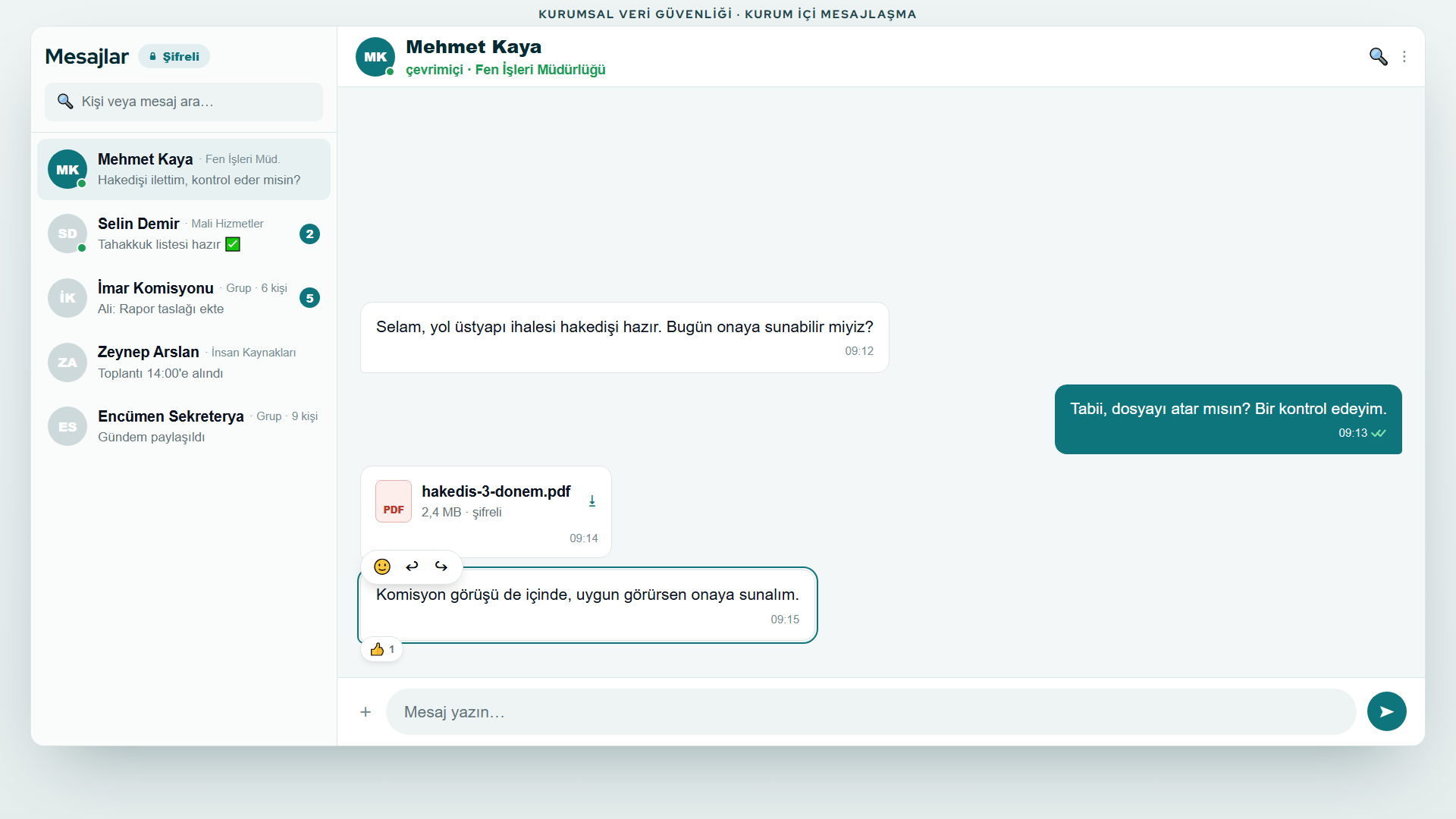Focus the Mesaj yazın message input
The image size is (1456, 819).
click(x=871, y=712)
